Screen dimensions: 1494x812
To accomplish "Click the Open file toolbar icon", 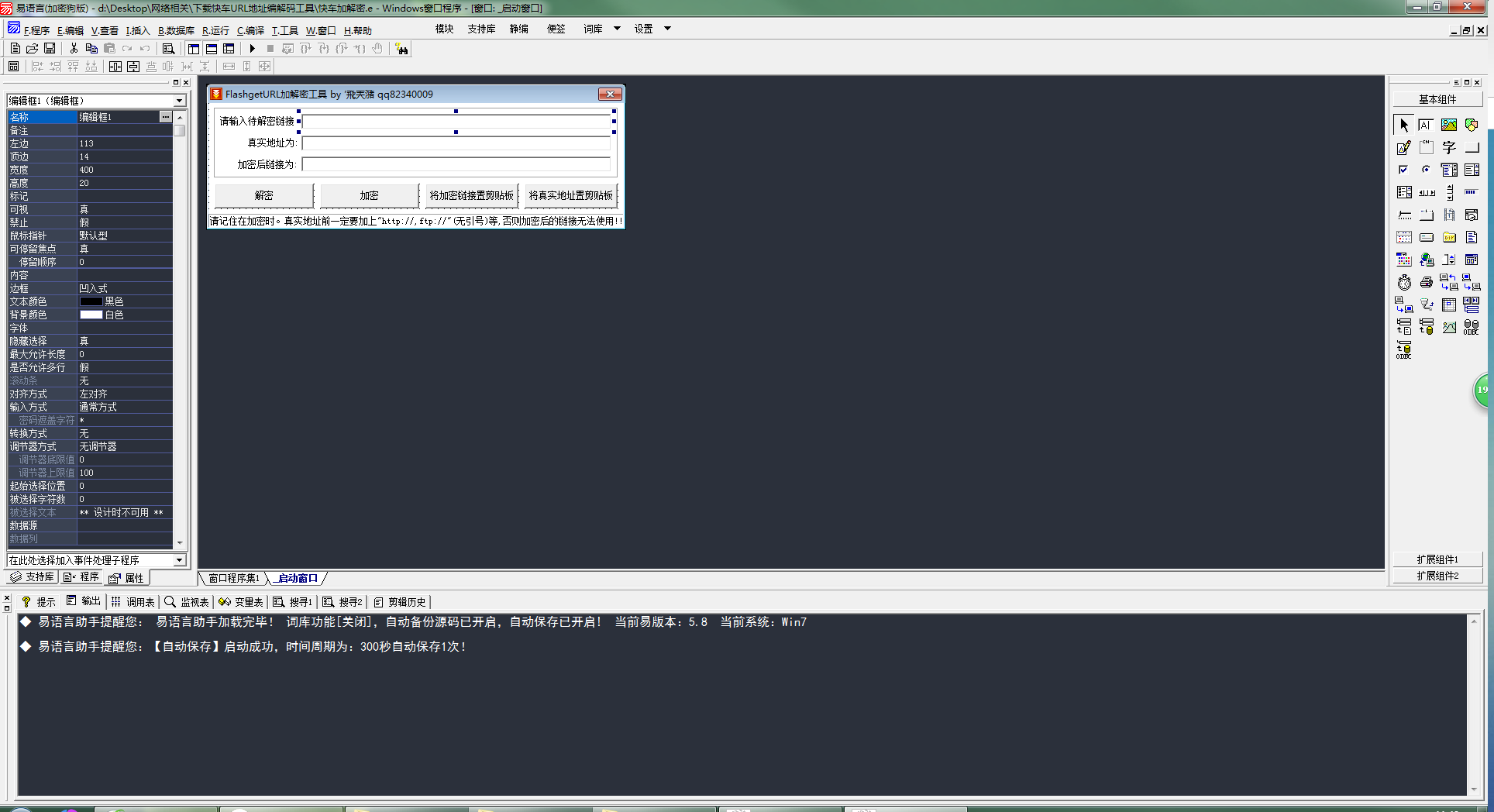I will (x=33, y=48).
